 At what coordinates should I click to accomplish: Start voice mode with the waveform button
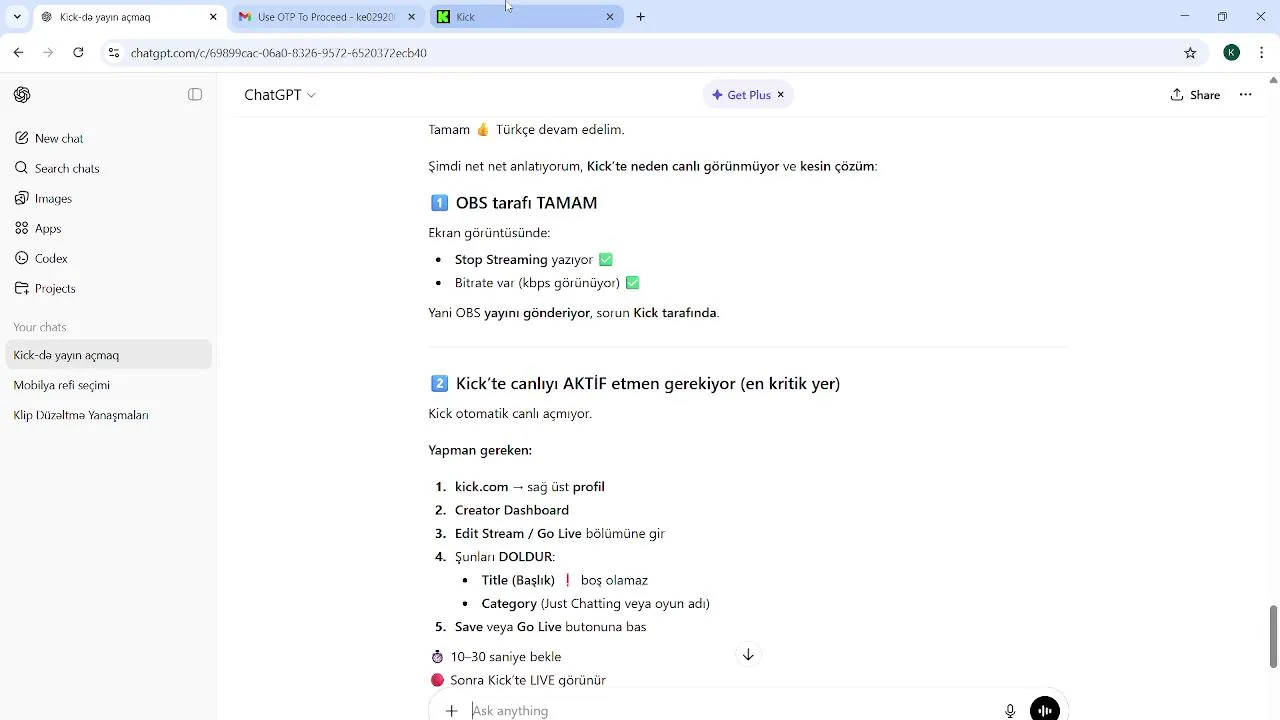click(1045, 710)
